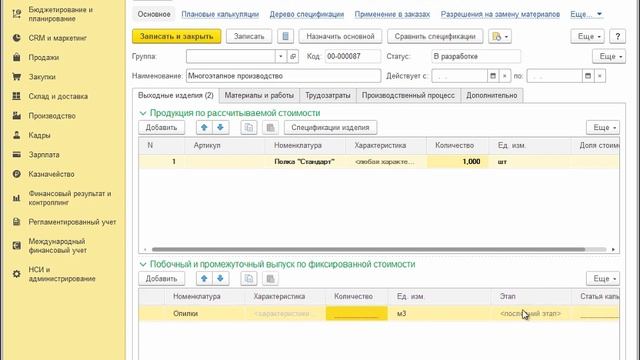Image resolution: width=640 pixels, height=360 pixels.
Task: Switch to Производственный процесс tab
Action: coord(408,95)
